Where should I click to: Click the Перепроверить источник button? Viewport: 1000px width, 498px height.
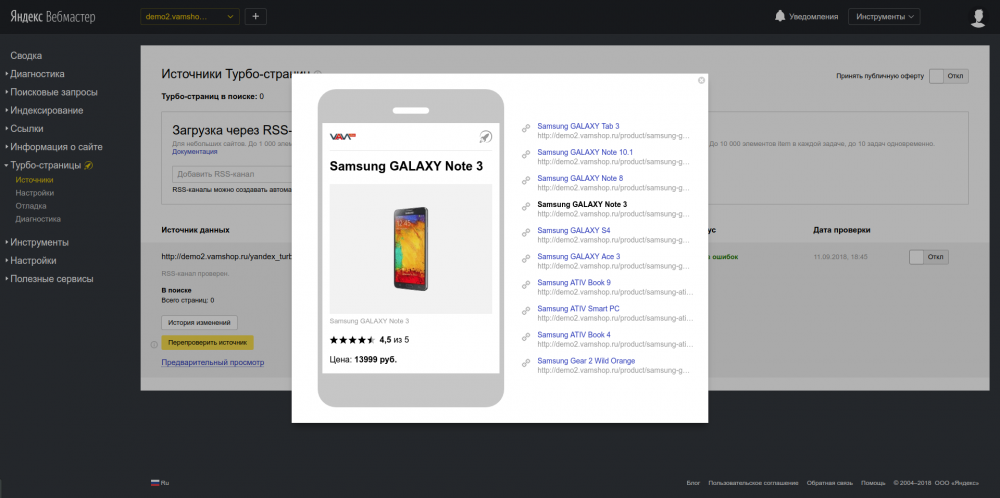coord(207,342)
